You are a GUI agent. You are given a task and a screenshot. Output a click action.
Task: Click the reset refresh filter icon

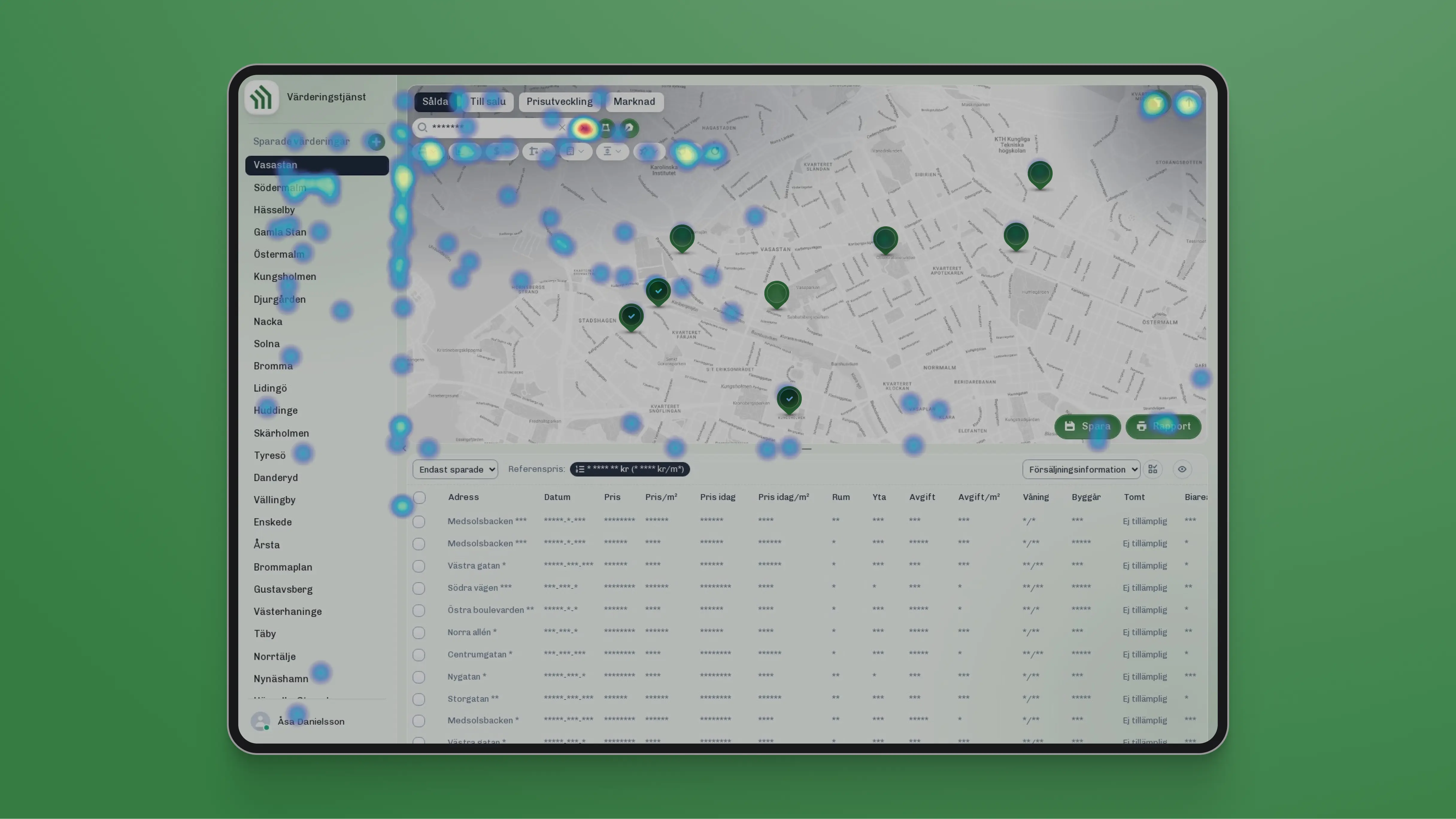click(715, 151)
